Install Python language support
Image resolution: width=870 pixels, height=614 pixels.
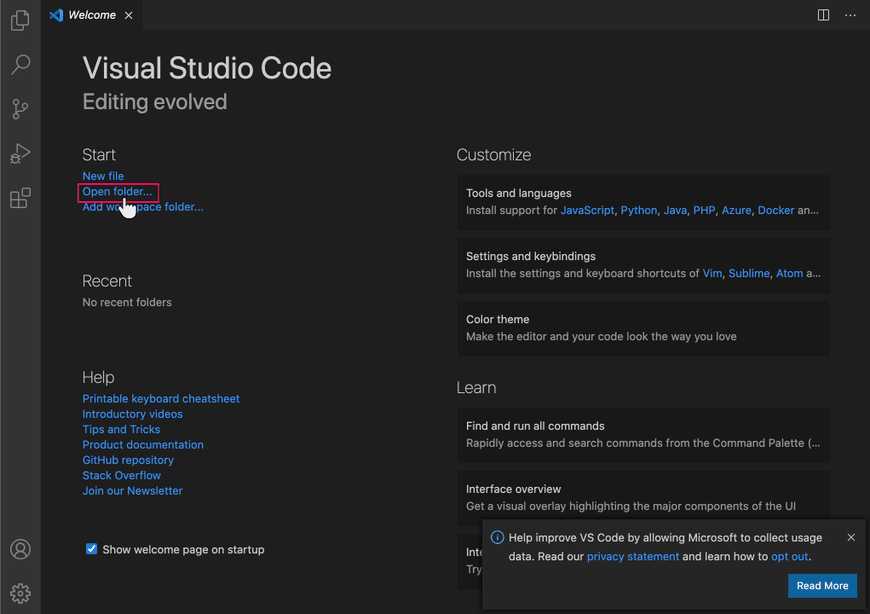click(639, 210)
